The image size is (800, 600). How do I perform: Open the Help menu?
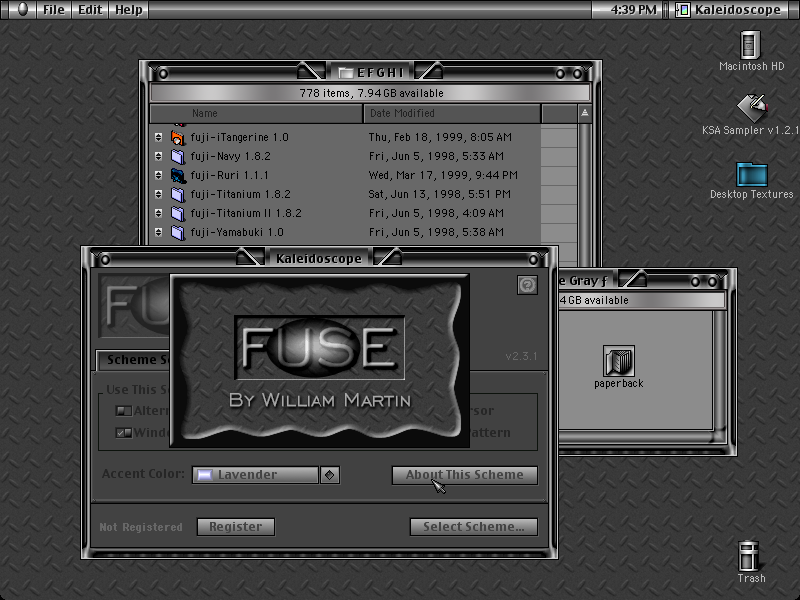pyautogui.click(x=129, y=10)
